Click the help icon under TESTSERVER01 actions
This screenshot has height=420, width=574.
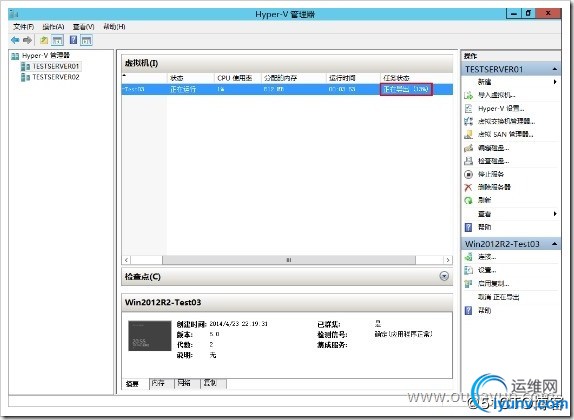point(468,227)
